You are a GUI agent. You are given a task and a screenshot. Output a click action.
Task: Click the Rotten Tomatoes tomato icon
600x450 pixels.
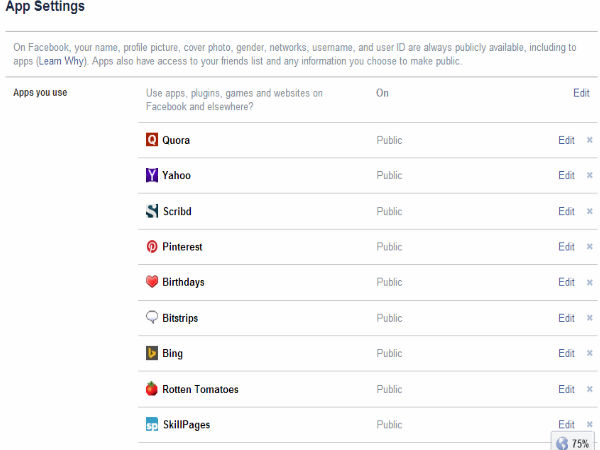coord(152,389)
